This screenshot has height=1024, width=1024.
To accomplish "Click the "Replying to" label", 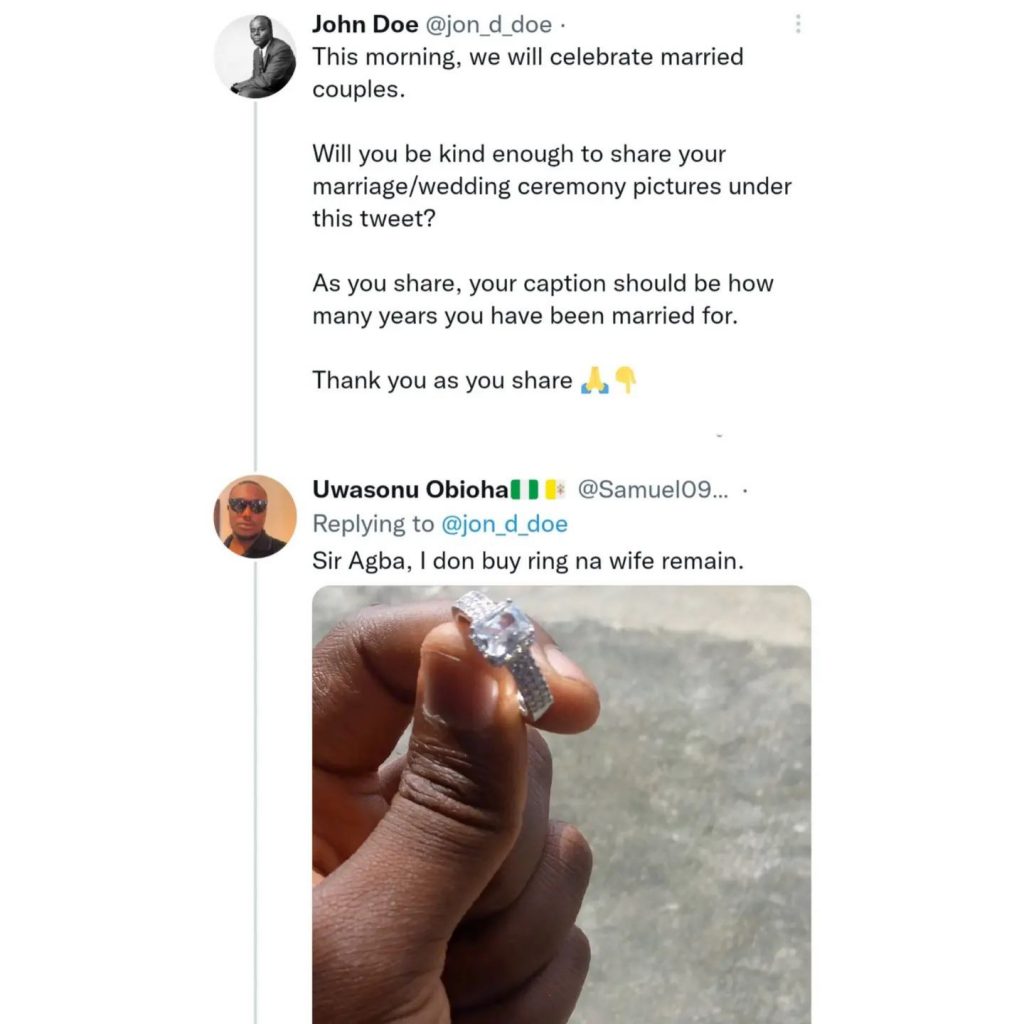I will 373,524.
